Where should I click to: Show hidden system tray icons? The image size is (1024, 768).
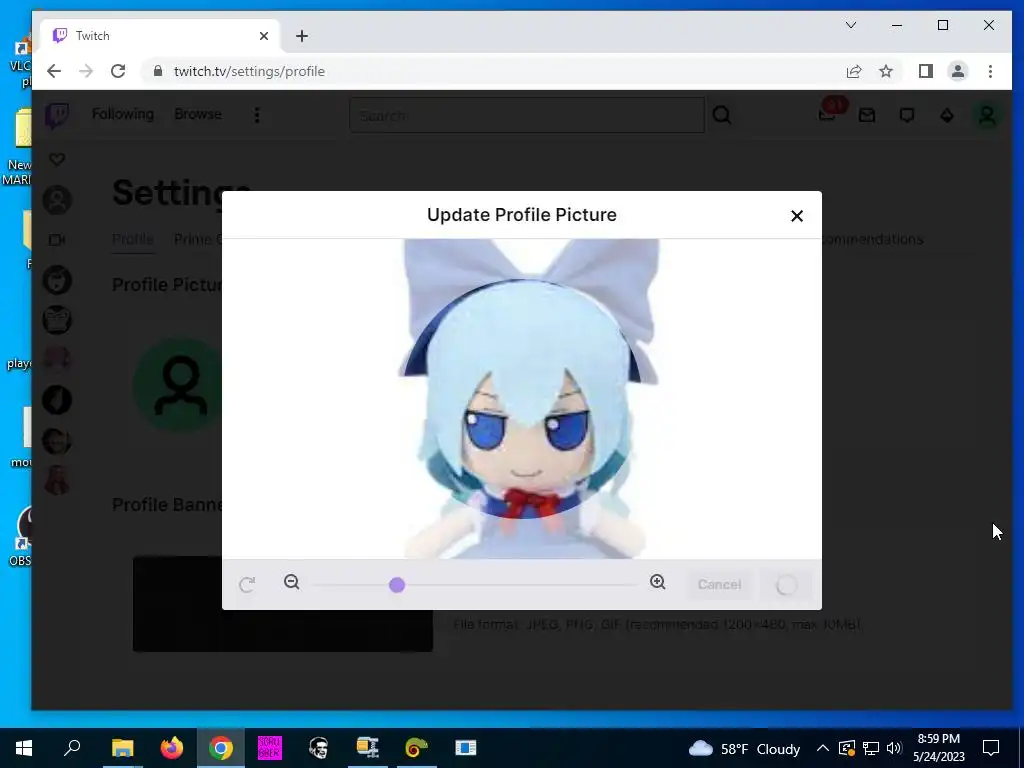tap(823, 748)
